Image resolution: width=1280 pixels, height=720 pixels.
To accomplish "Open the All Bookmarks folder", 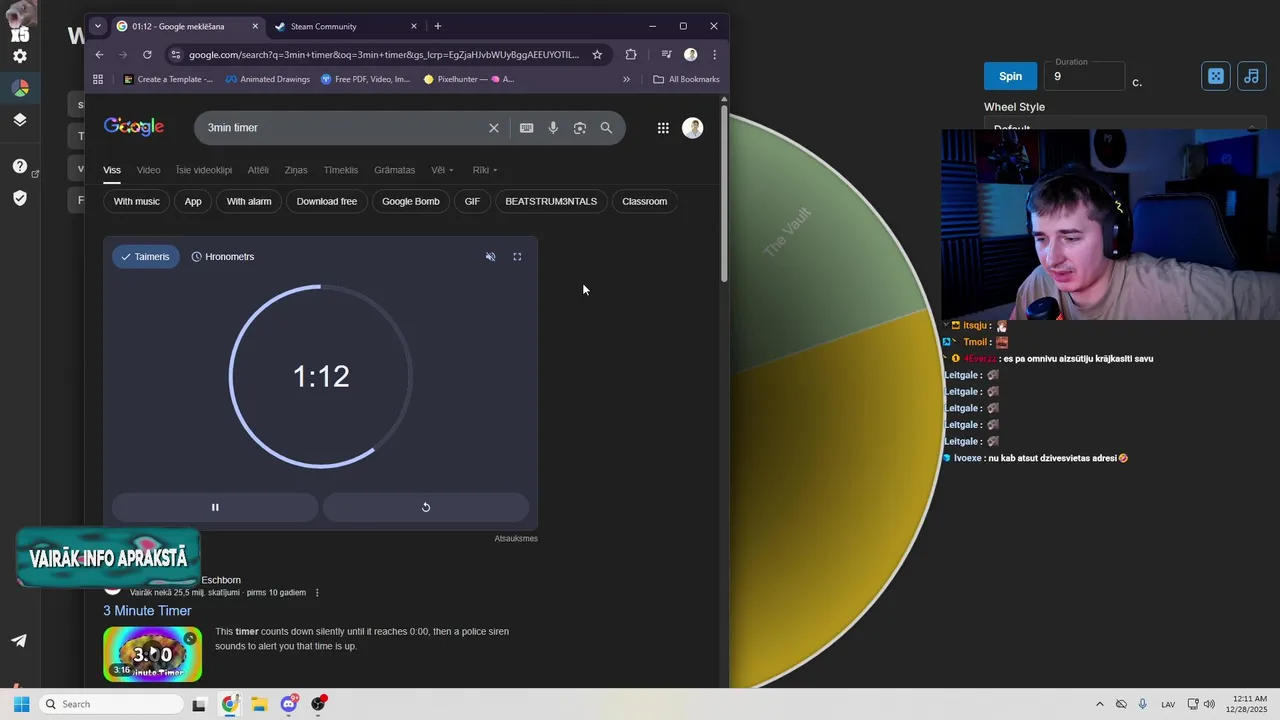I will click(x=686, y=79).
